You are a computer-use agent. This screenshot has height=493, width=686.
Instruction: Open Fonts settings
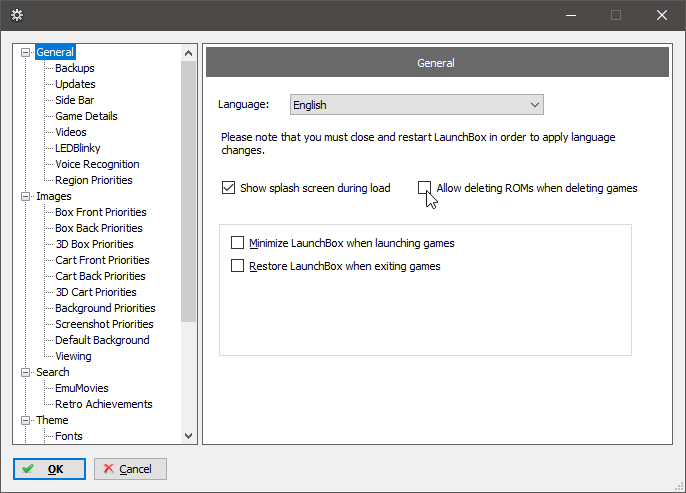[69, 436]
